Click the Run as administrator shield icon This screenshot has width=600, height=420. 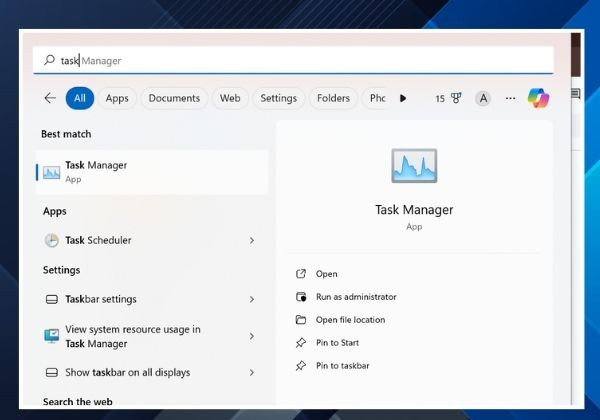(301, 297)
